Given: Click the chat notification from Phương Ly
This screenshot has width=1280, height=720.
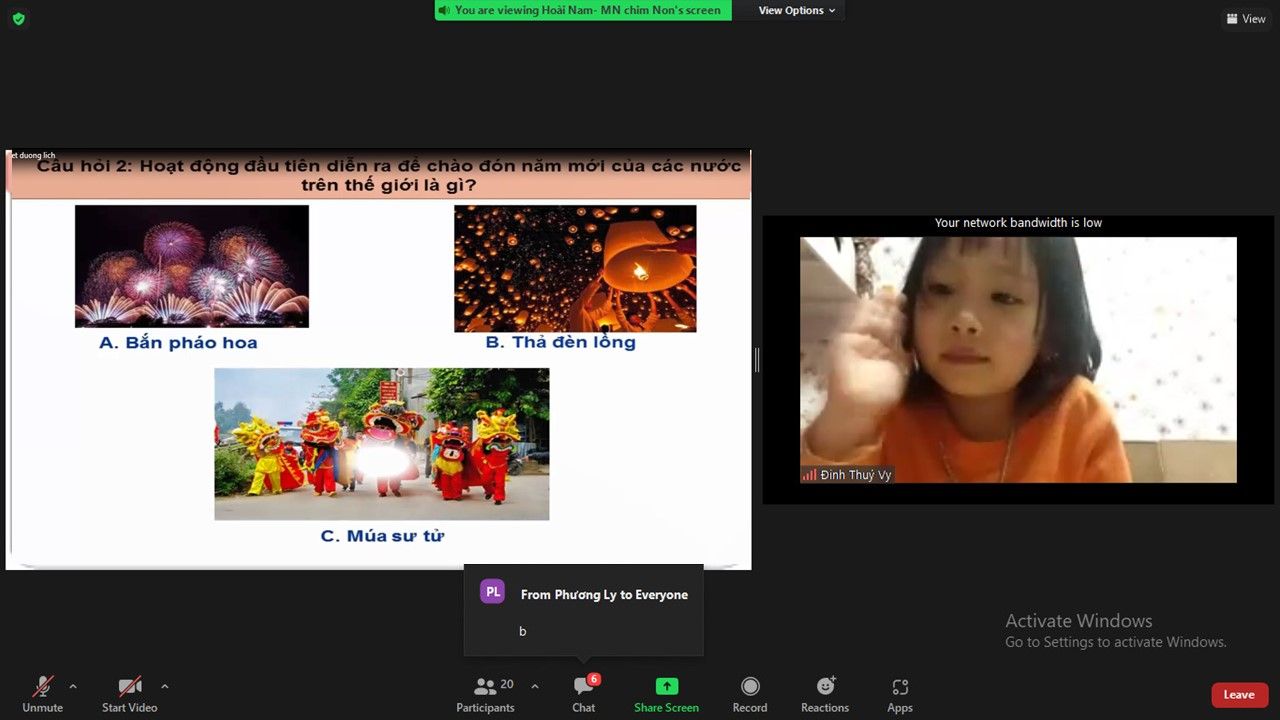Looking at the screenshot, I should [604, 612].
